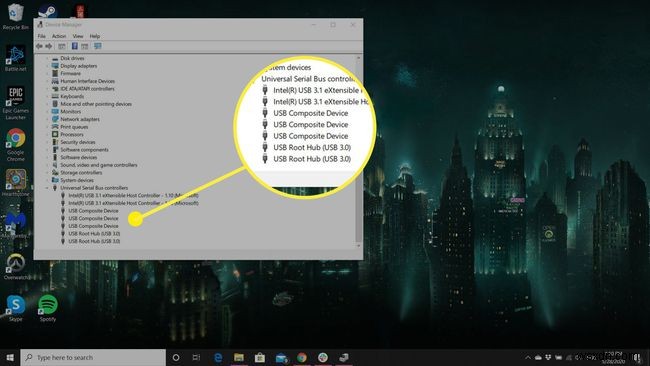
Task: Open the Google Chrome desktop shortcut
Action: click(16, 144)
